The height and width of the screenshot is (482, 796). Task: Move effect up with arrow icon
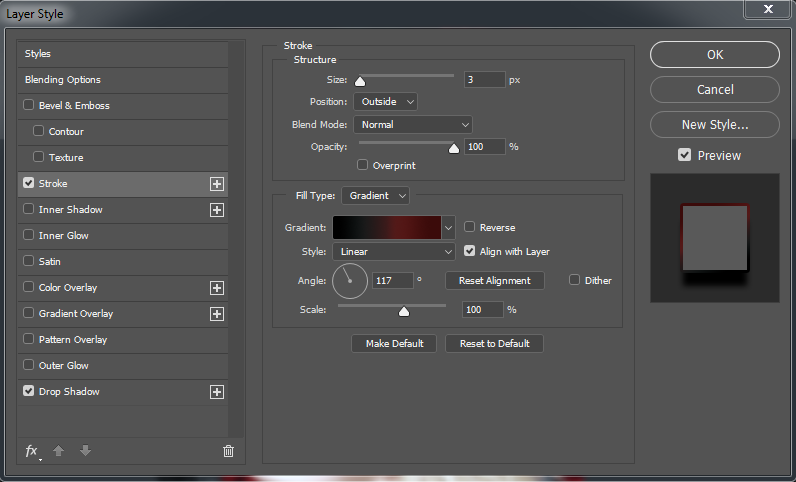(58, 451)
